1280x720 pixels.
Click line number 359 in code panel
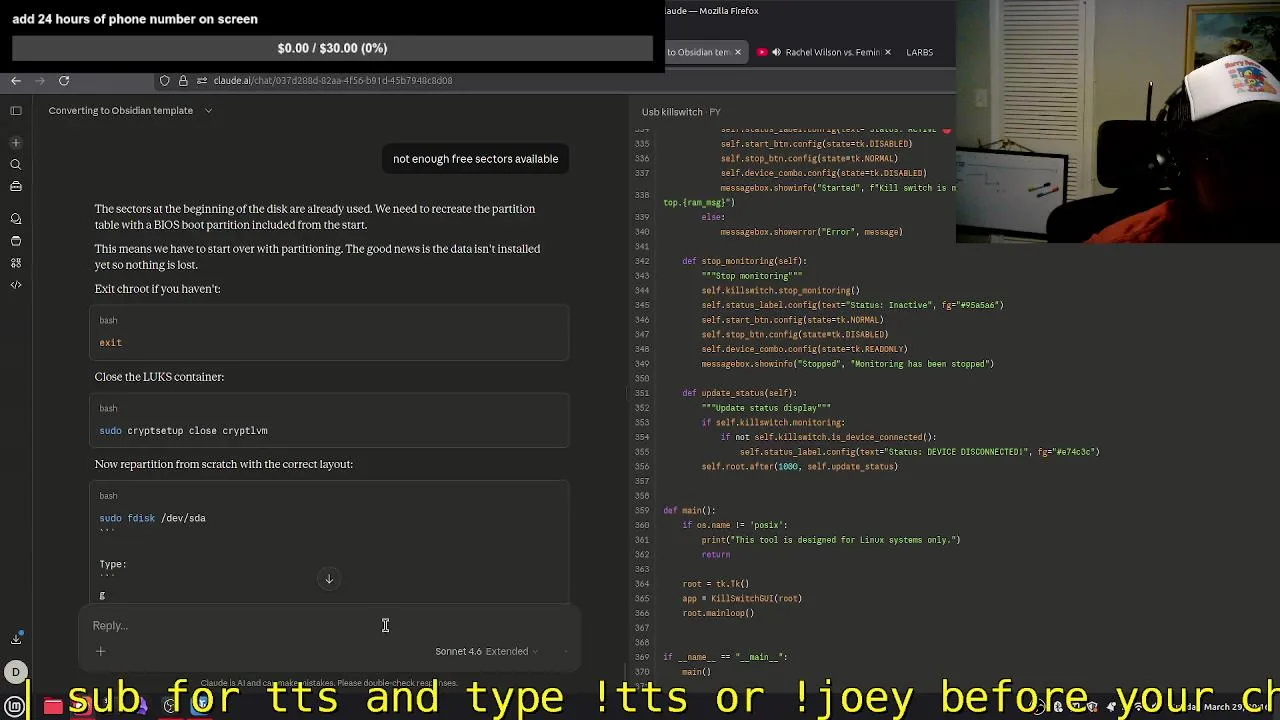(642, 511)
